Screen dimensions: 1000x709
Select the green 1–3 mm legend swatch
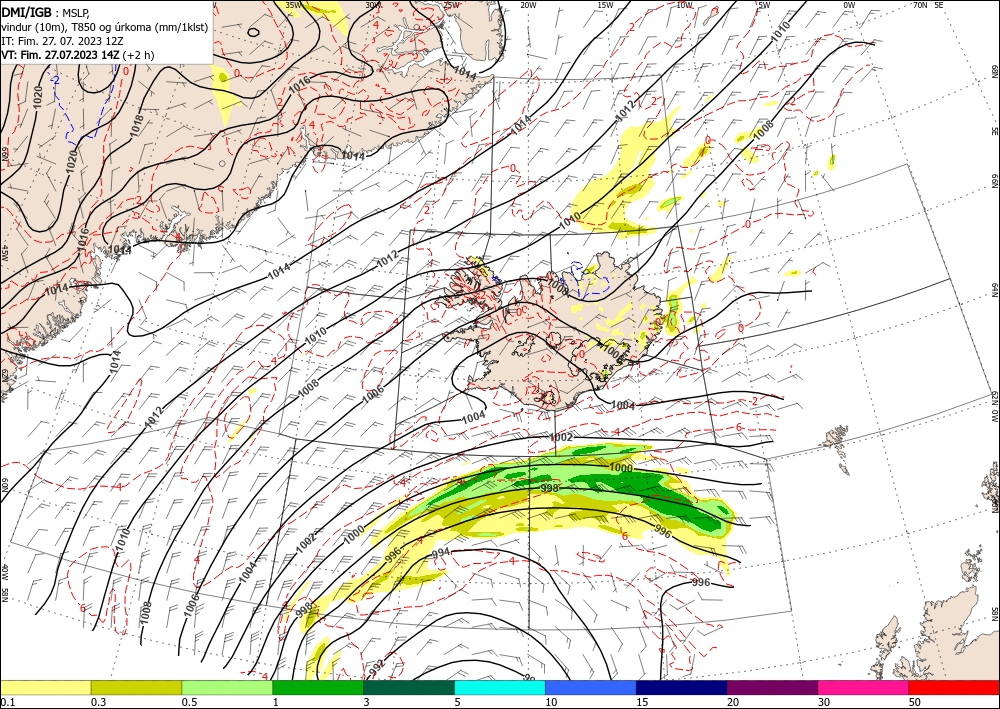pos(318,687)
